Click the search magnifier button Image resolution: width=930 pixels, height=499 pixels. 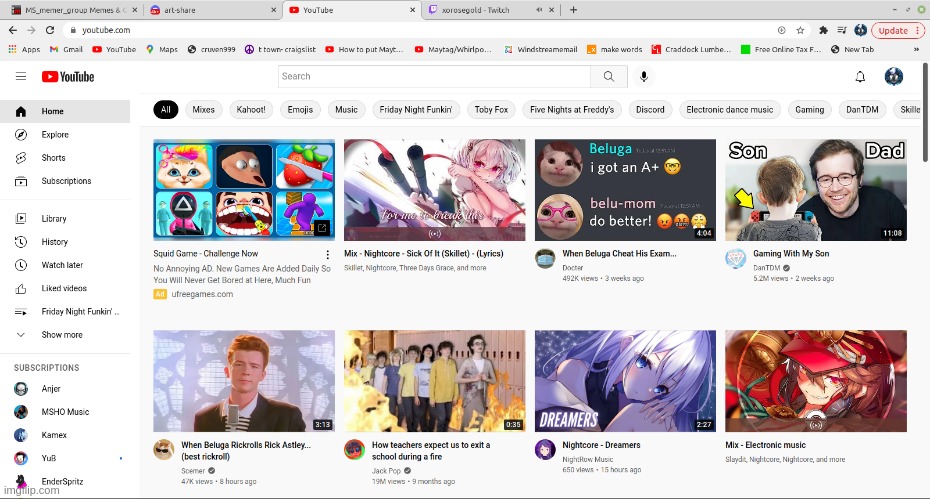609,76
